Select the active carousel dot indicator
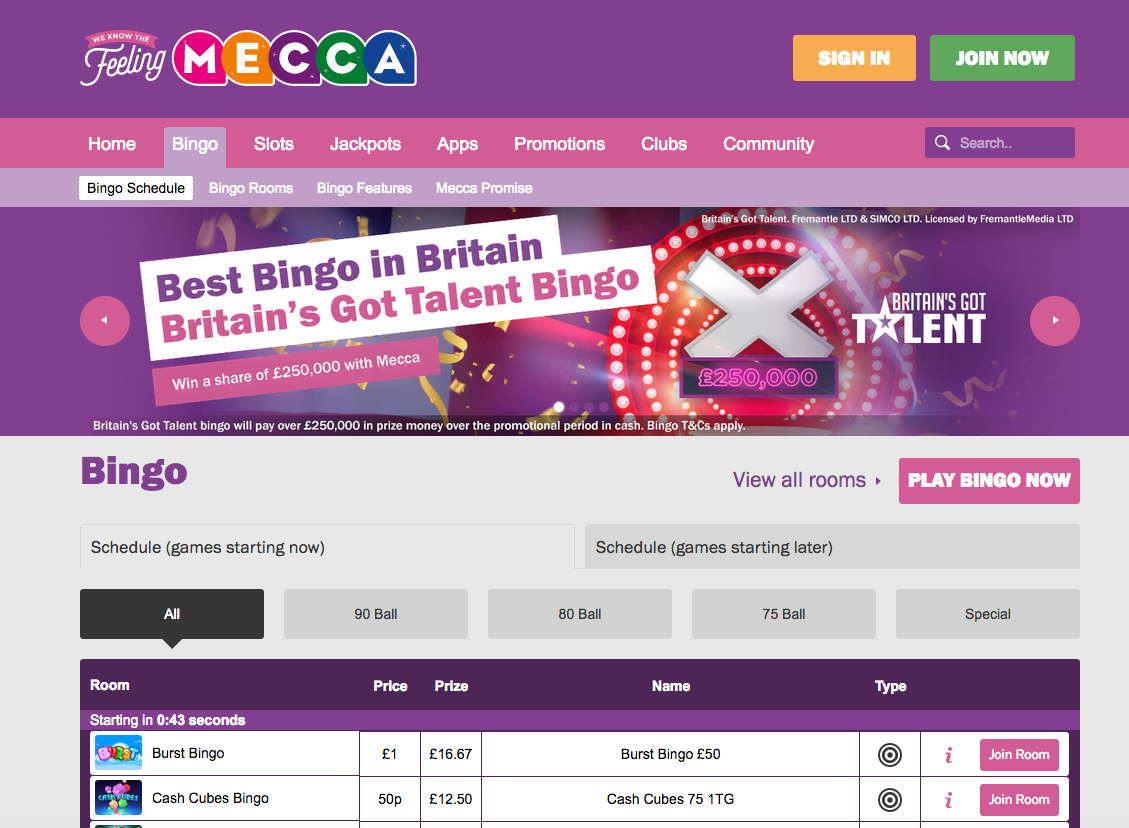Viewport: 1129px width, 828px height. coord(558,406)
